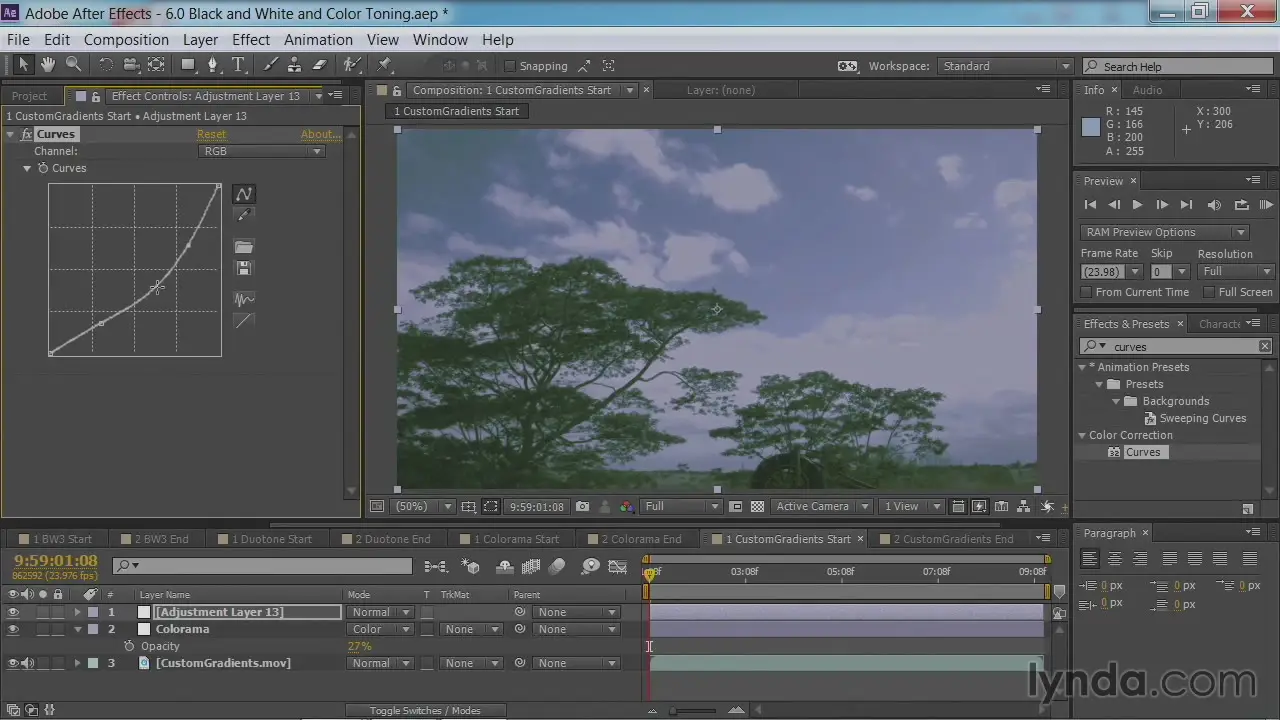The width and height of the screenshot is (1280, 720).
Task: Switch to the Project panel tab
Action: [x=29, y=96]
